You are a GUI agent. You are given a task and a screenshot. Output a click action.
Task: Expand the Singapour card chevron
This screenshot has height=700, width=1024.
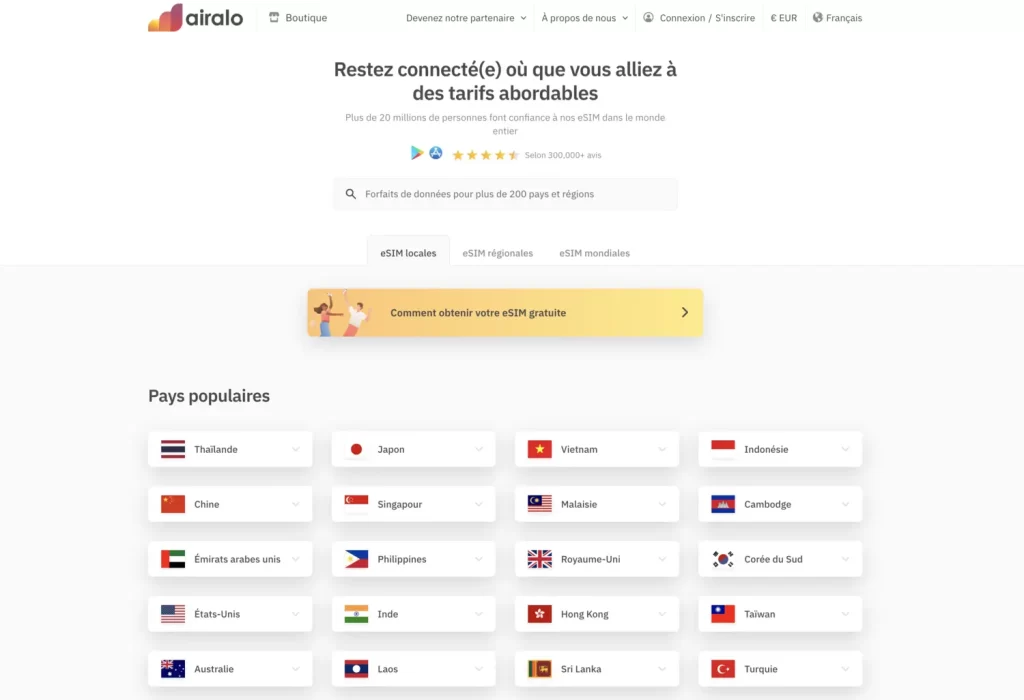479,504
